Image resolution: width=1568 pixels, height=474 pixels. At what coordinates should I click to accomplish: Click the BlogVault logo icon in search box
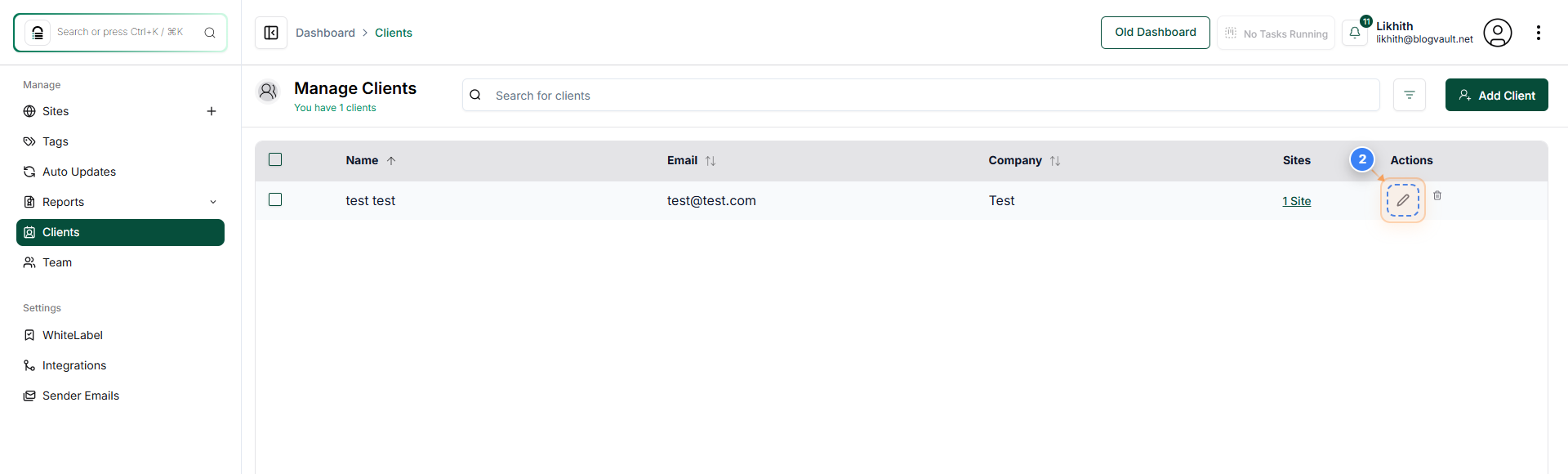38,33
